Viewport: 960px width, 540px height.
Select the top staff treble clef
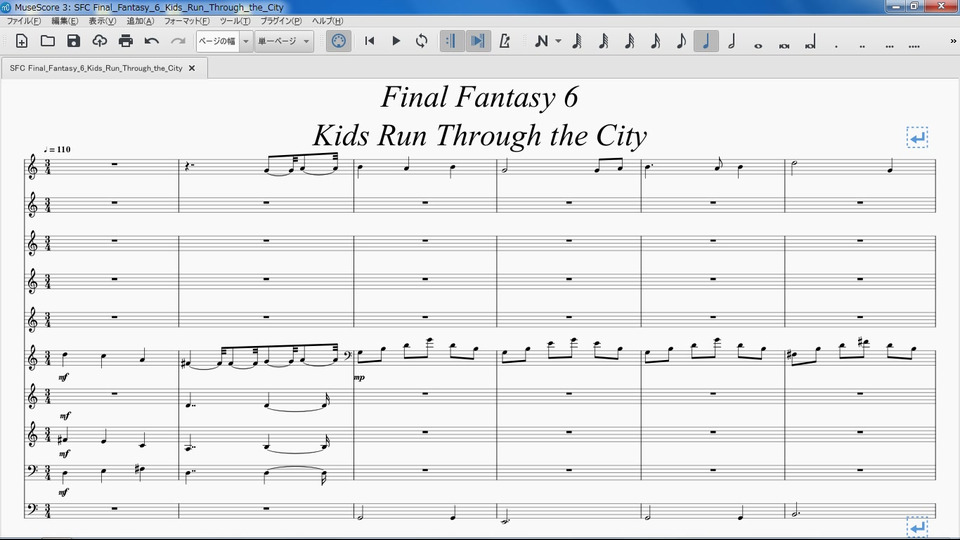tap(32, 167)
